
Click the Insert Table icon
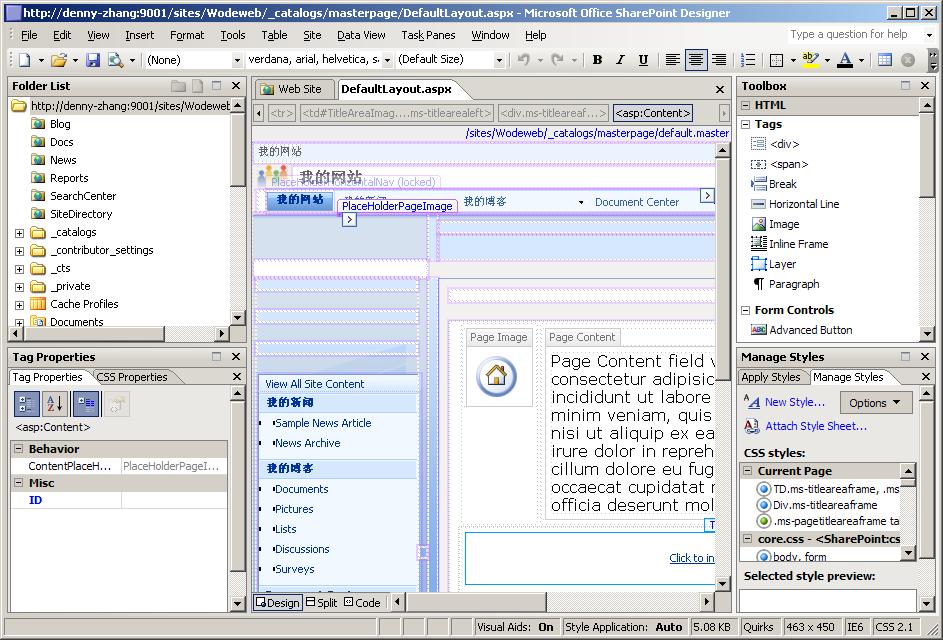tap(885, 60)
